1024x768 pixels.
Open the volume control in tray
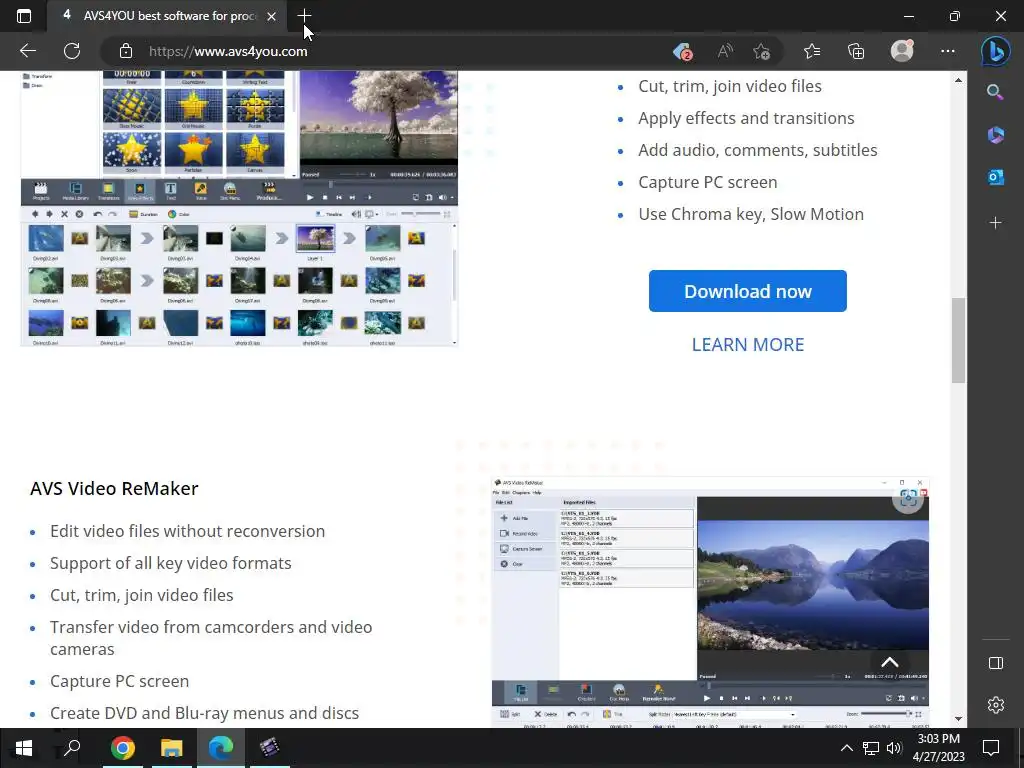point(894,748)
